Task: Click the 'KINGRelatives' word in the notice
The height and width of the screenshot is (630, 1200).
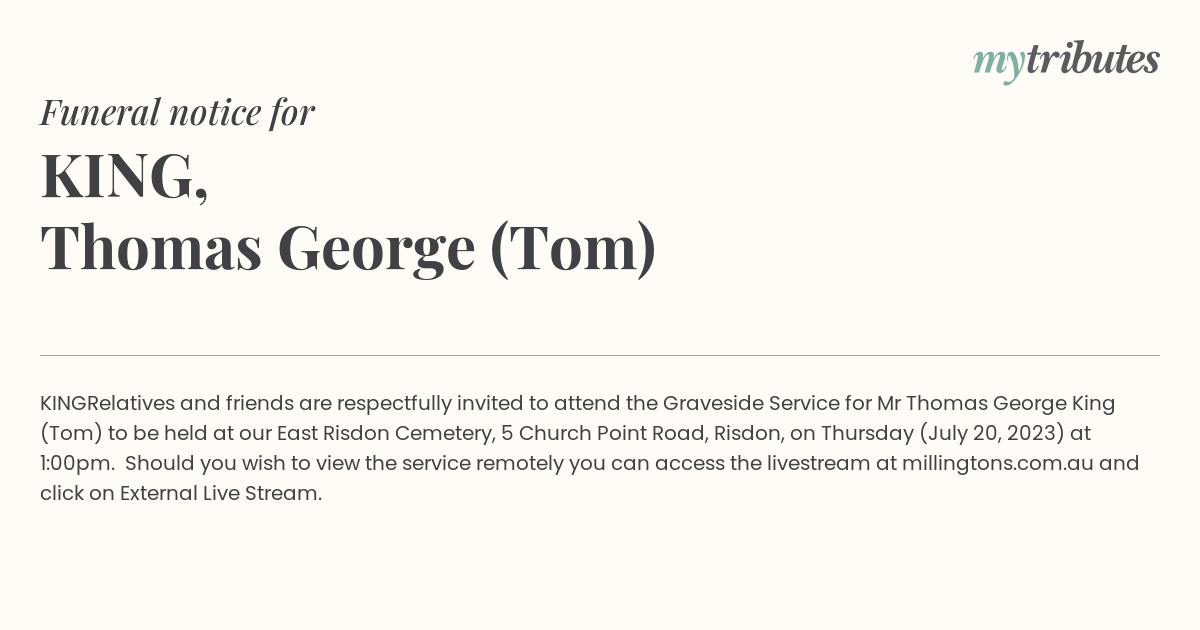Action: (x=108, y=404)
